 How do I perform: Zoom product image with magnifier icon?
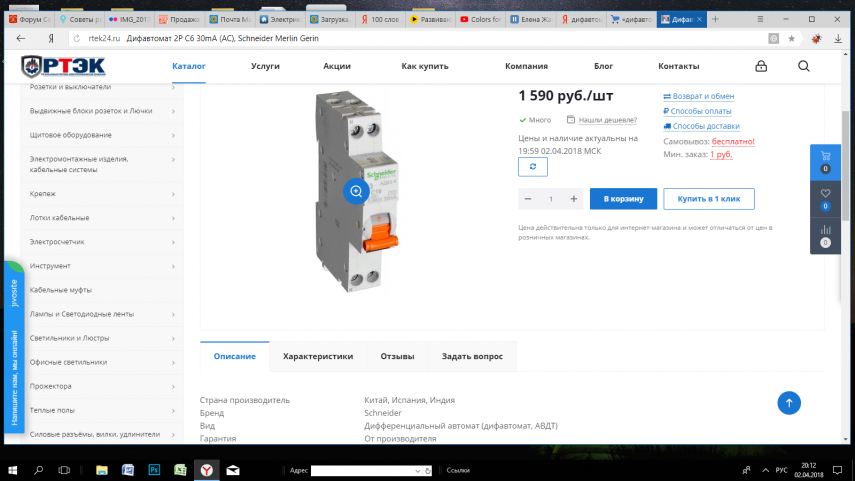(355, 191)
